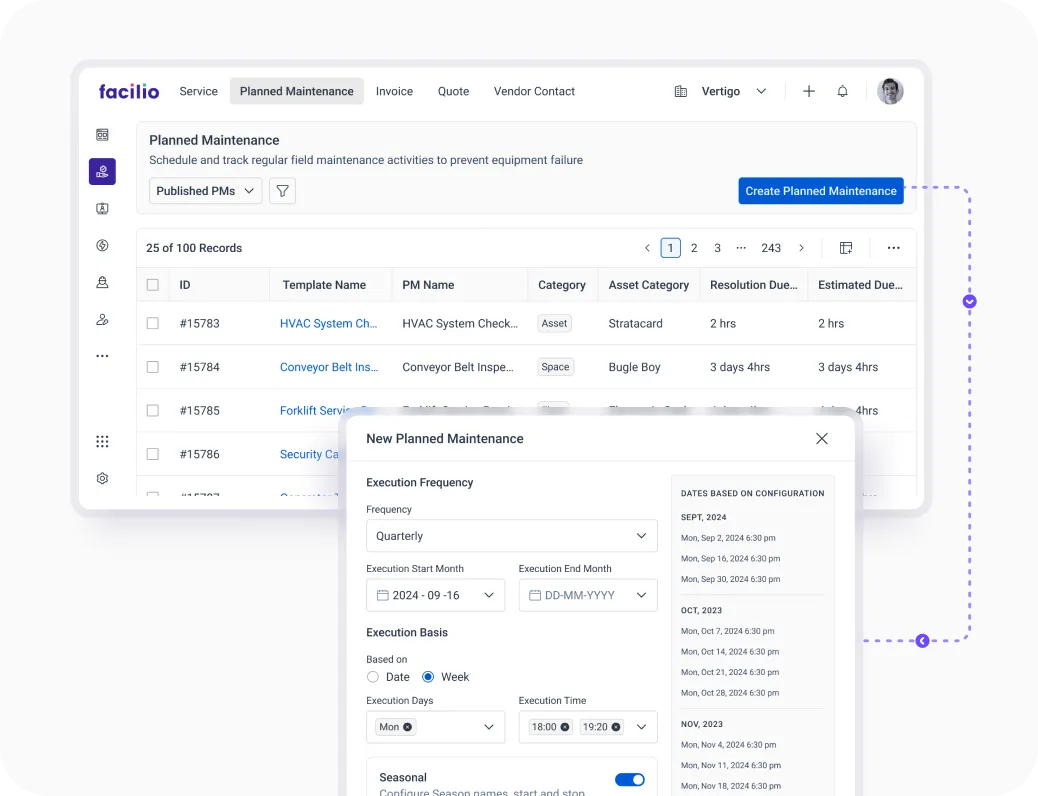Viewport: 1038px width, 796px height.
Task: Click the Execution End Month date field
Action: click(x=587, y=595)
